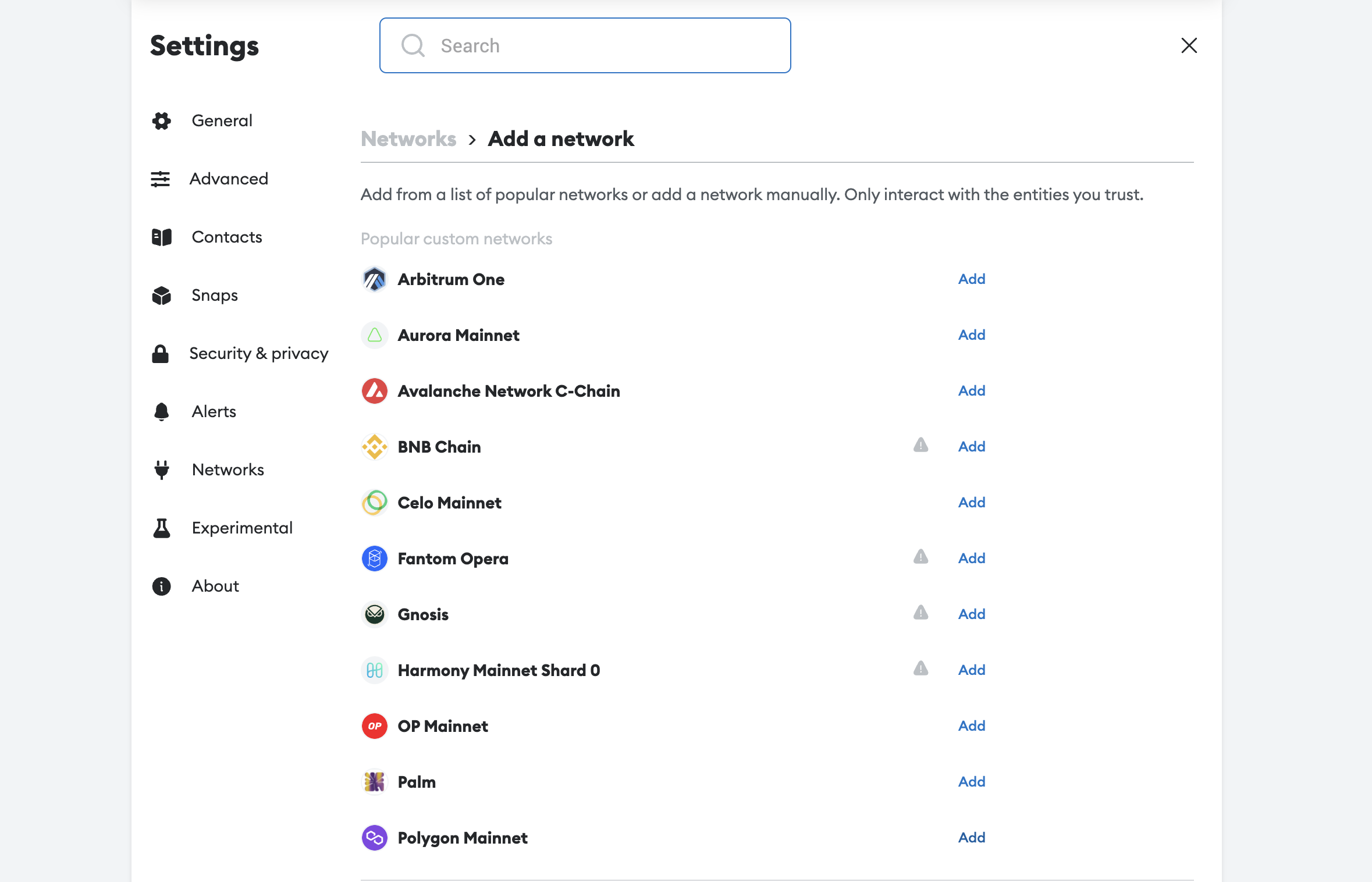Add the Aurora Mainnet network
Viewport: 1372px width, 882px height.
972,335
